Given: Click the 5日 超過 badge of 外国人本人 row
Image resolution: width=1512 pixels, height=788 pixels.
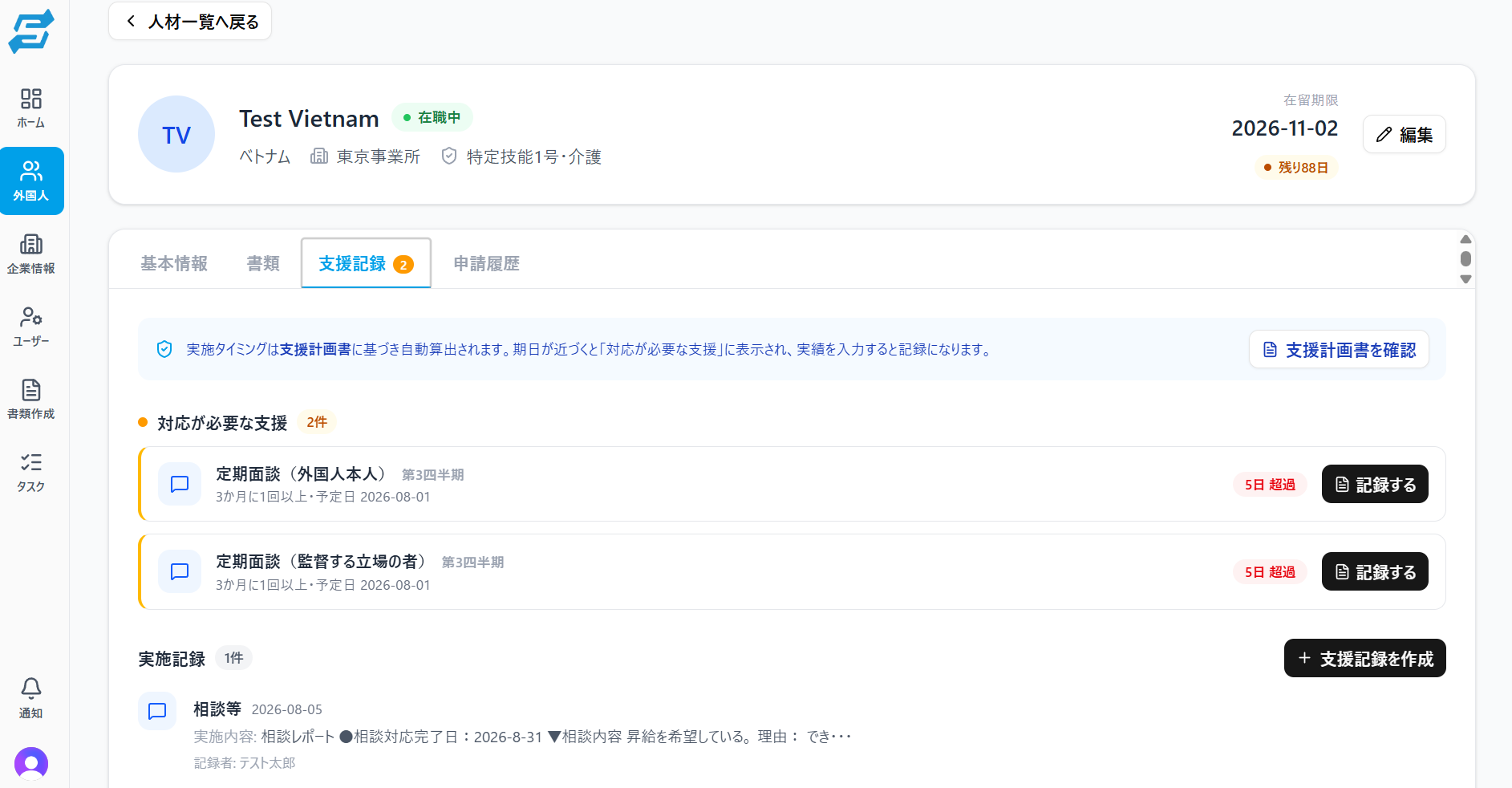Looking at the screenshot, I should (1270, 484).
